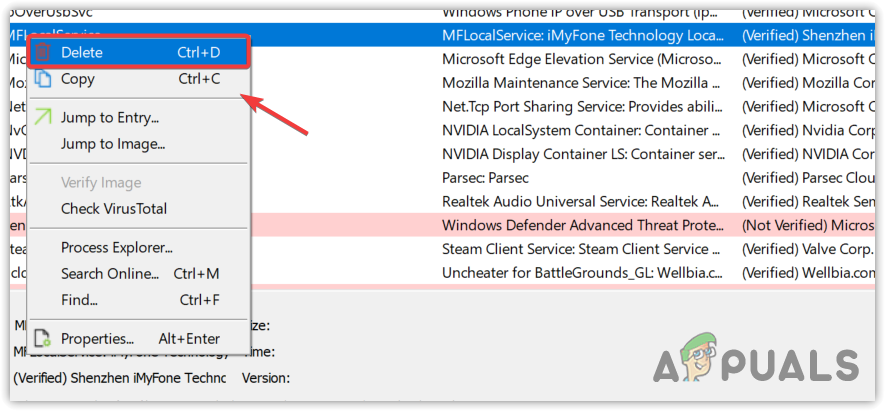Screen dimensions: 885x411
Task: Click the Verify Image menu entry
Action: point(101,183)
